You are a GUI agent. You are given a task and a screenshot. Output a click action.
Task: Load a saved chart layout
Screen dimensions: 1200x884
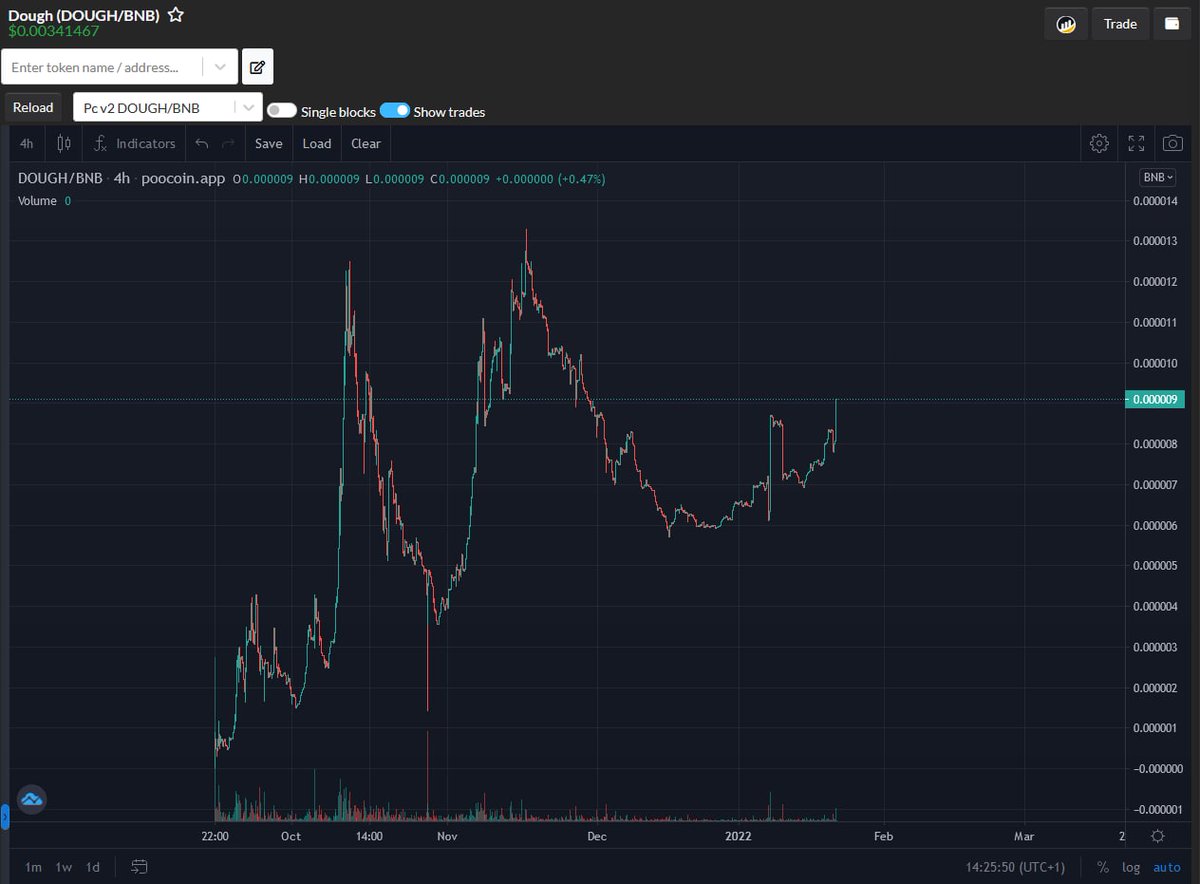[317, 144]
